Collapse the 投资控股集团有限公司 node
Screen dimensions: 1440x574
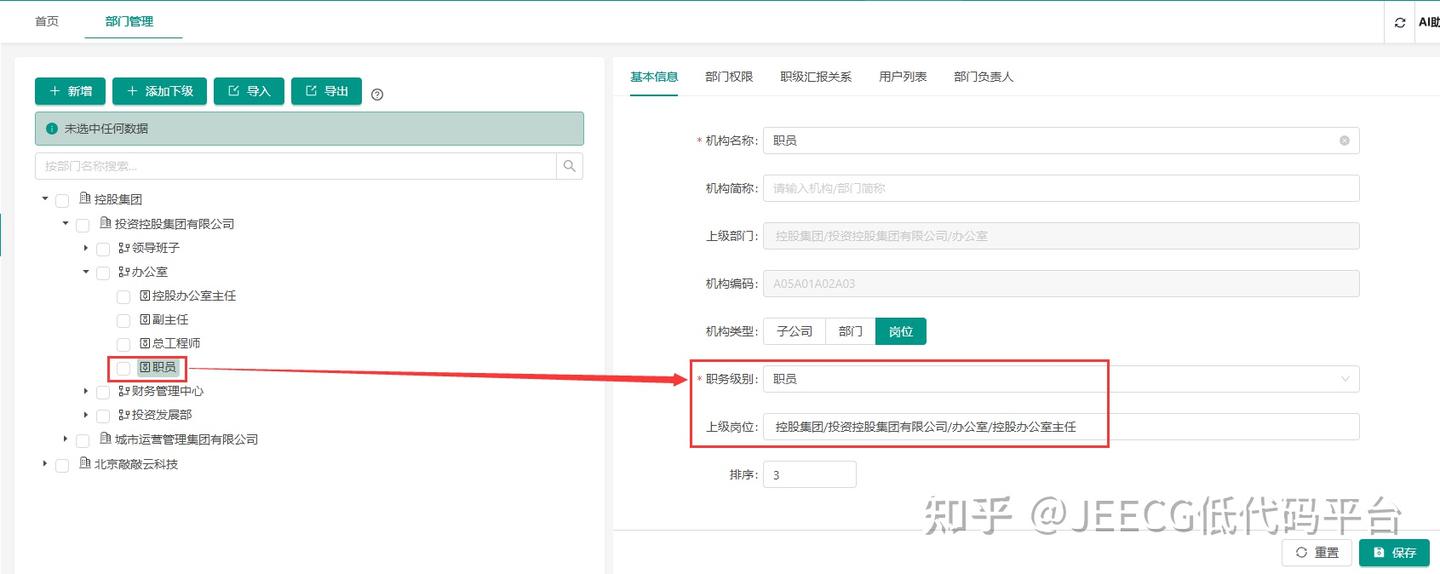(66, 224)
